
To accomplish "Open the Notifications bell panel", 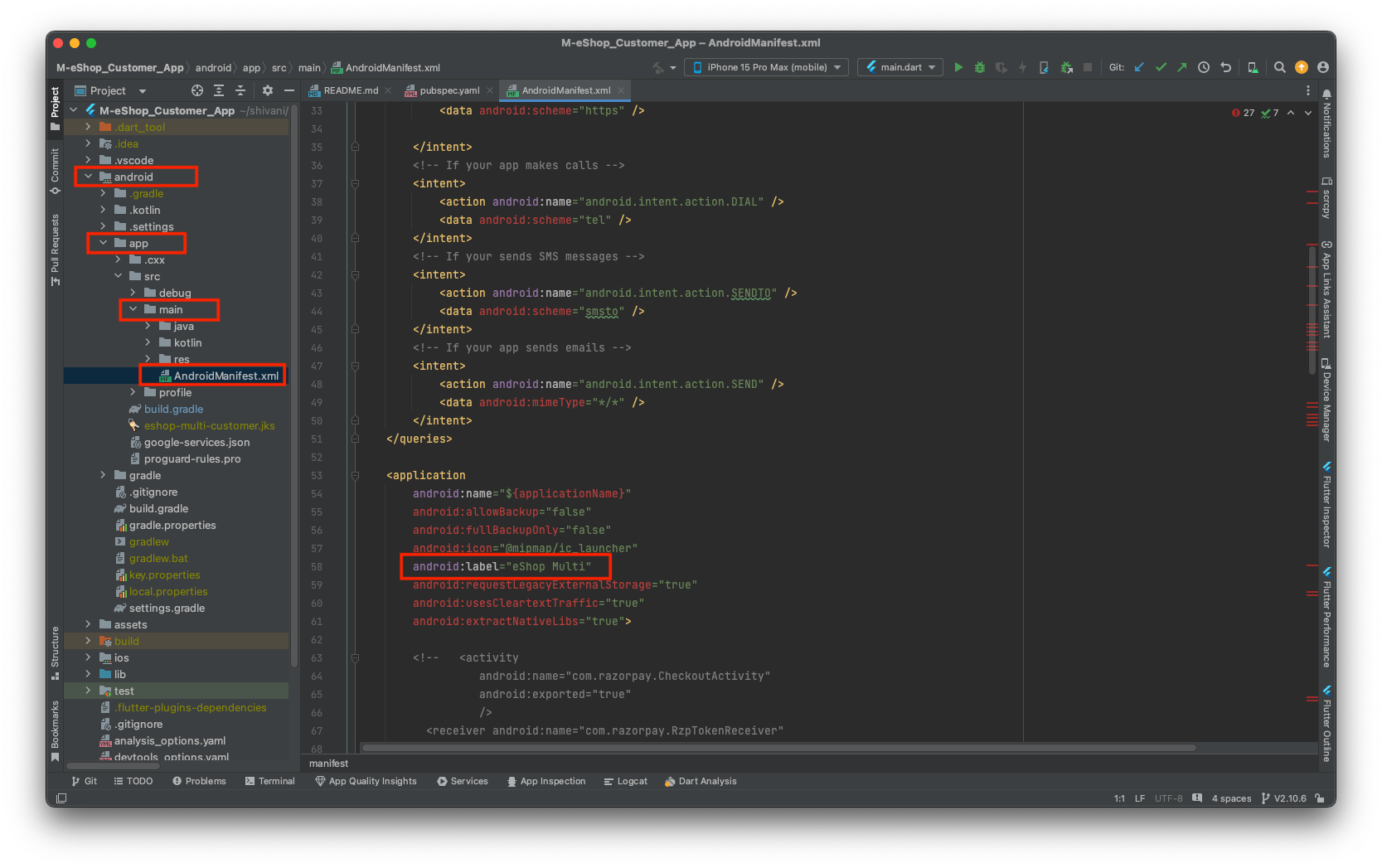I will point(1326,124).
